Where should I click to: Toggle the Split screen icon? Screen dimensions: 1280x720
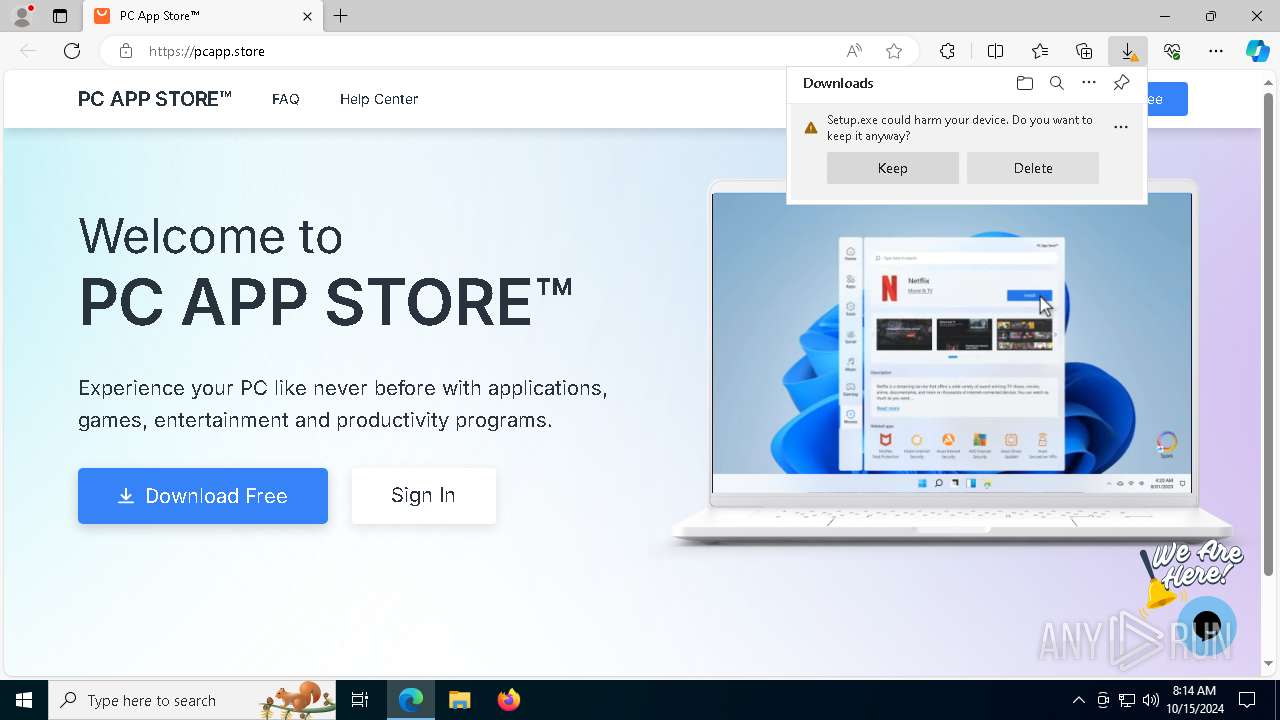click(x=995, y=51)
